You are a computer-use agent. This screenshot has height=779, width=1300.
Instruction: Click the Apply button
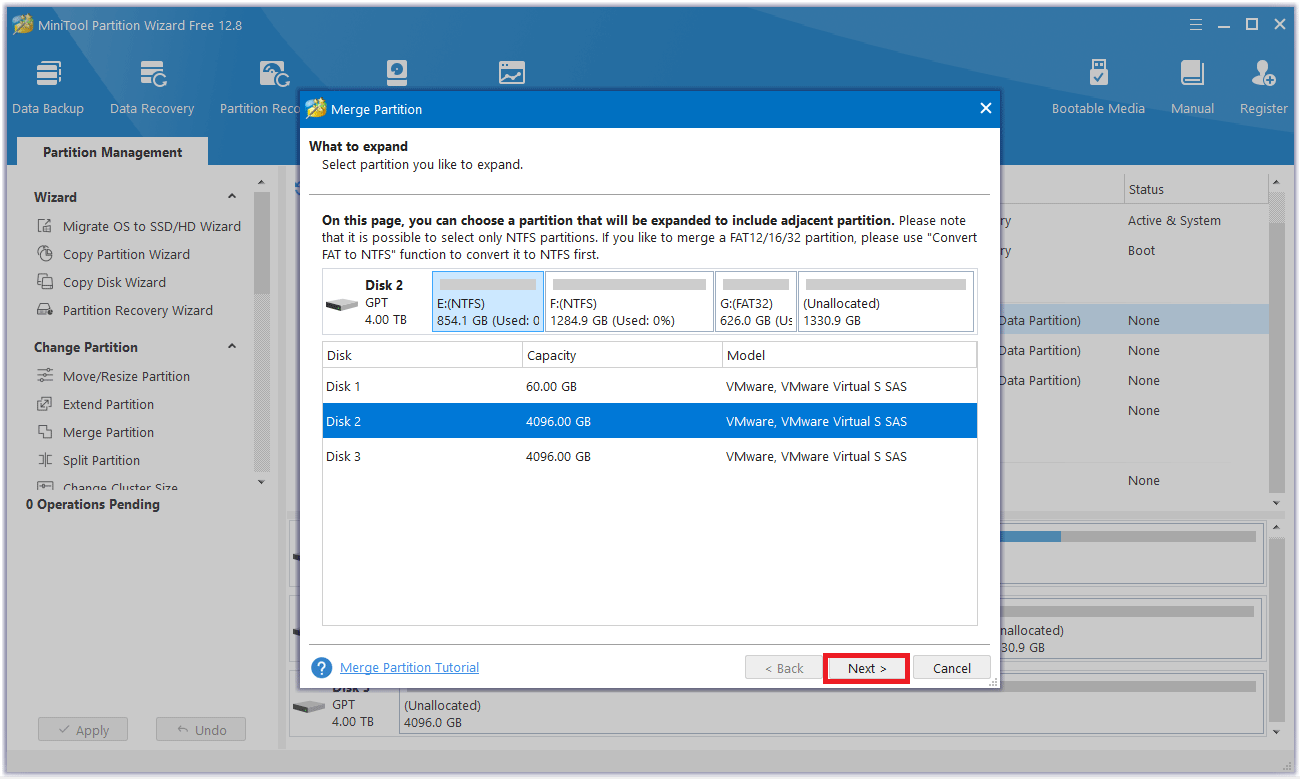(83, 730)
